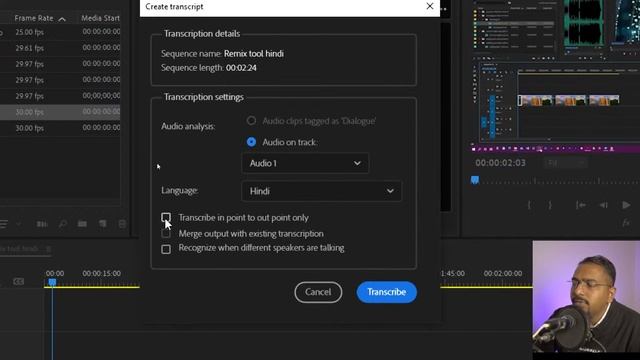The height and width of the screenshot is (360, 640).
Task: Click the 00:02:00:00 mark on timeline ruler
Action: pyautogui.click(x=503, y=273)
